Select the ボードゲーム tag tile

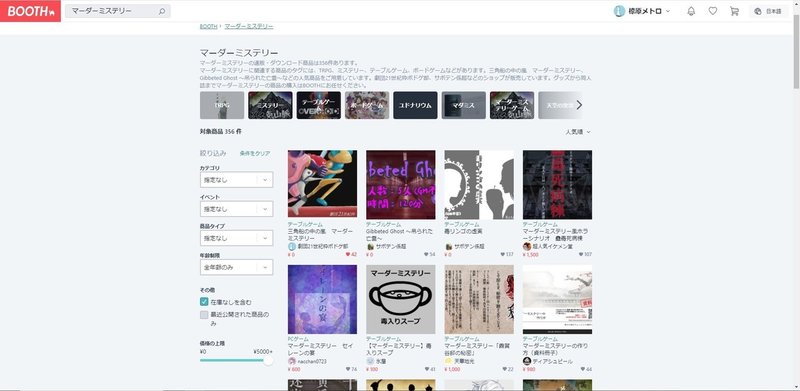point(367,105)
